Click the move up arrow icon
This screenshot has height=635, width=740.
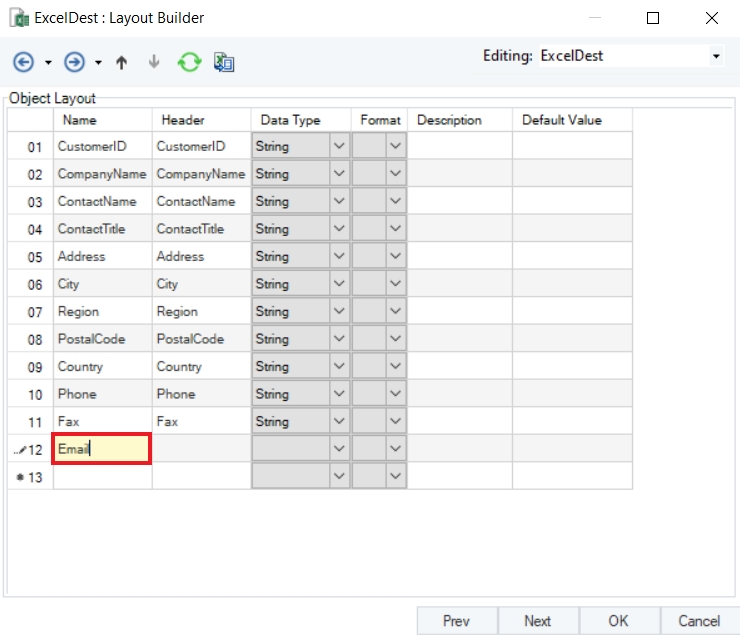pyautogui.click(x=122, y=62)
